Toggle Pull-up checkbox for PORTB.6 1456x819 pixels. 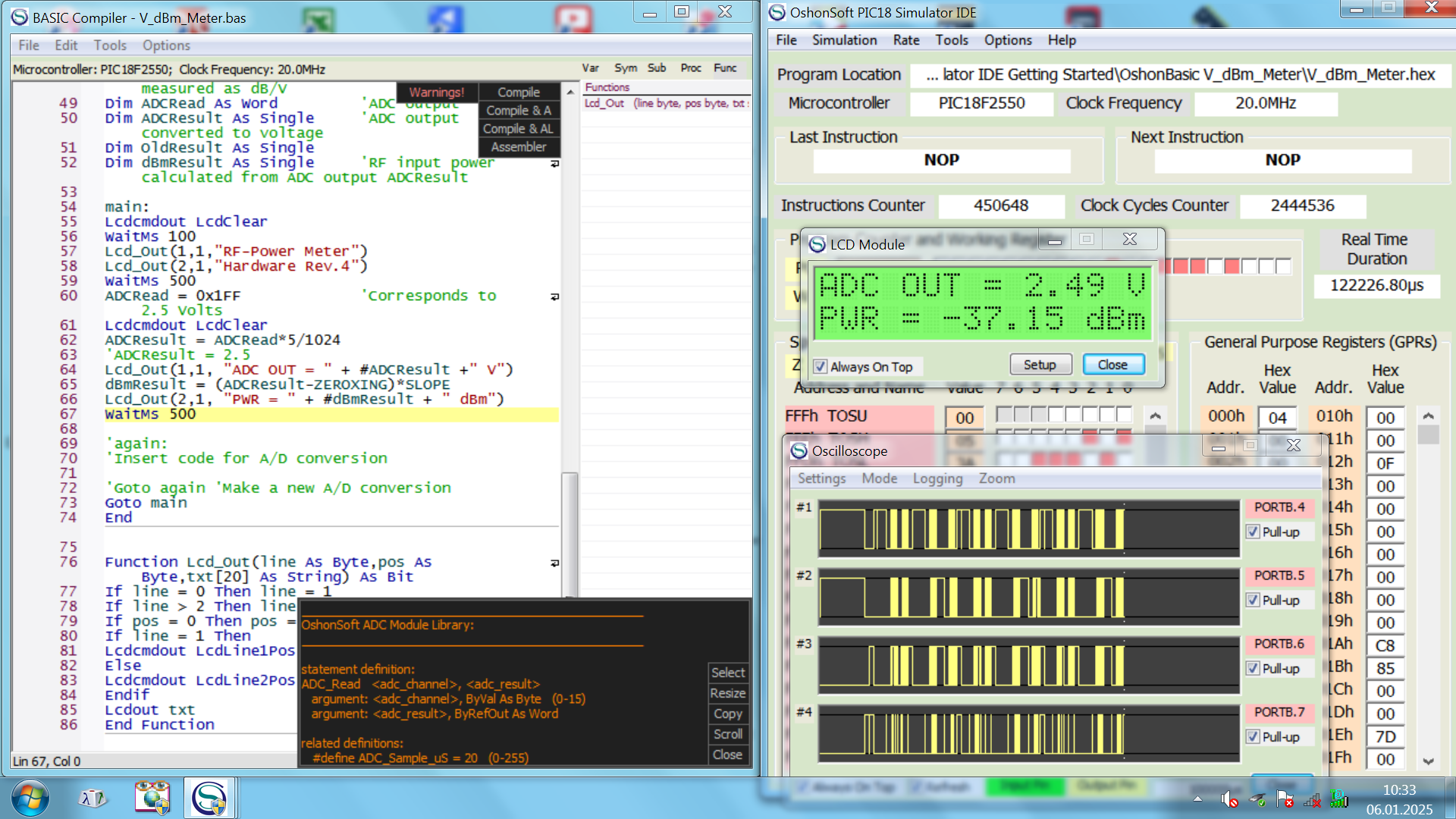(1253, 669)
